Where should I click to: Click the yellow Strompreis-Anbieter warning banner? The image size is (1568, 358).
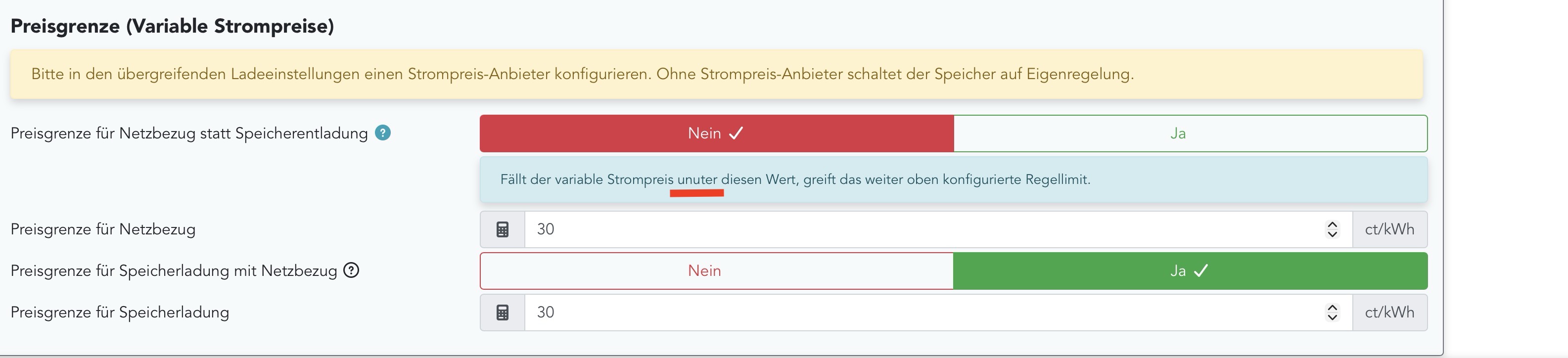click(x=716, y=74)
